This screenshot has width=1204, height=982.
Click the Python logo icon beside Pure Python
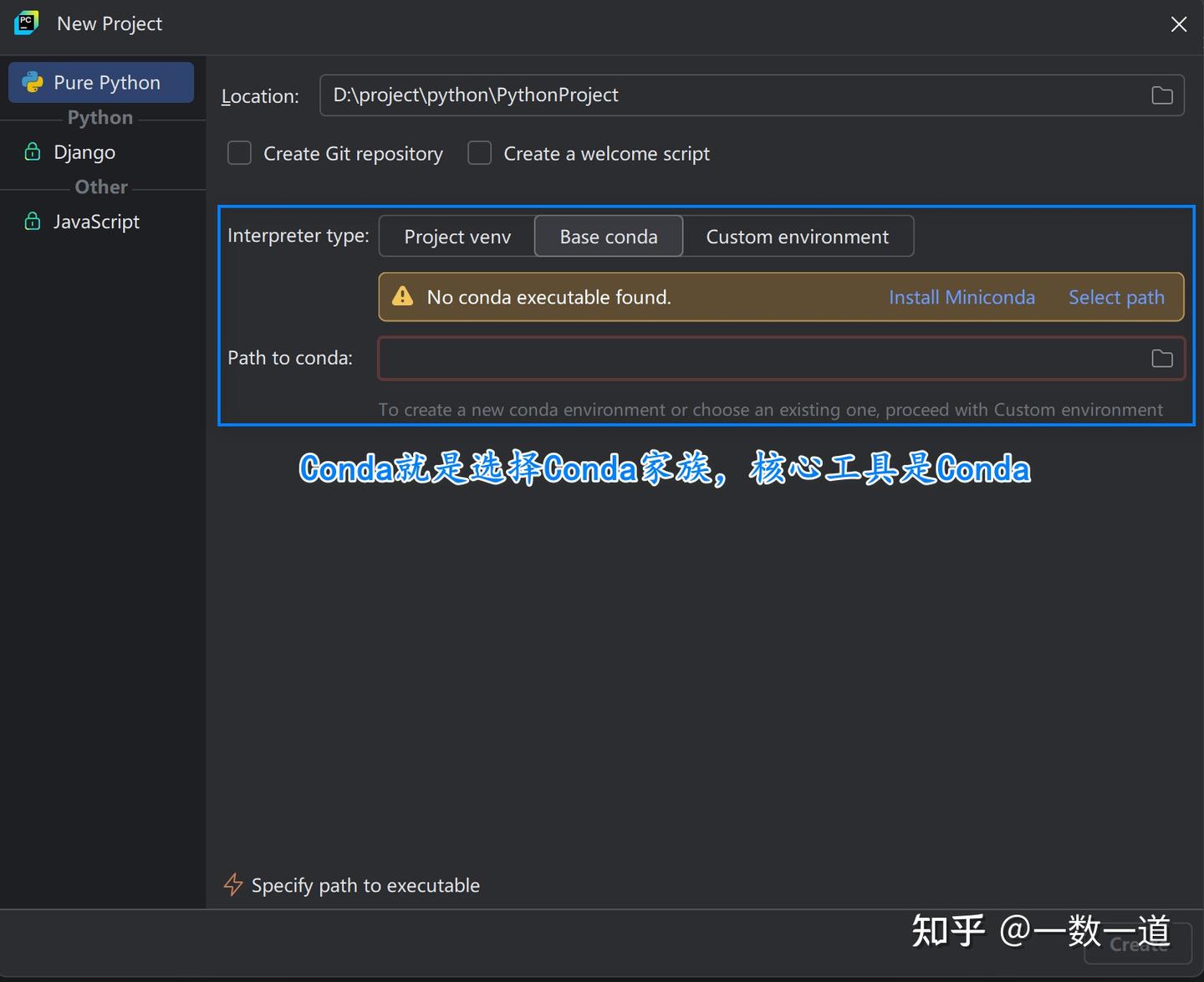(33, 82)
